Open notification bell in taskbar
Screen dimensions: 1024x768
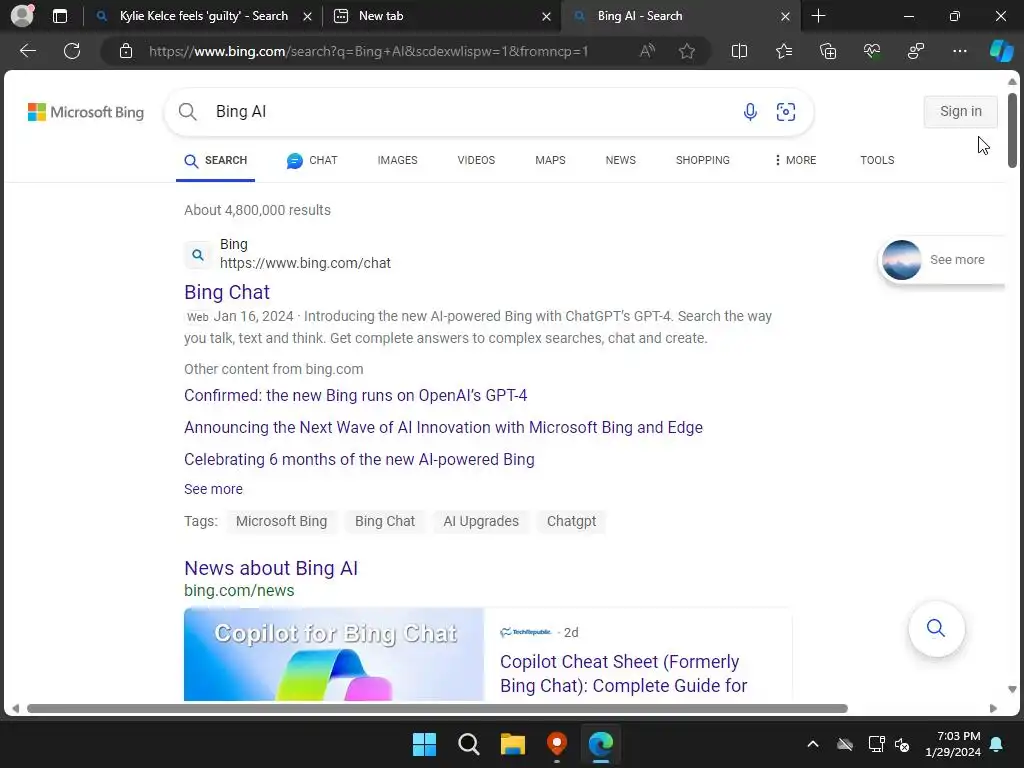(x=997, y=744)
